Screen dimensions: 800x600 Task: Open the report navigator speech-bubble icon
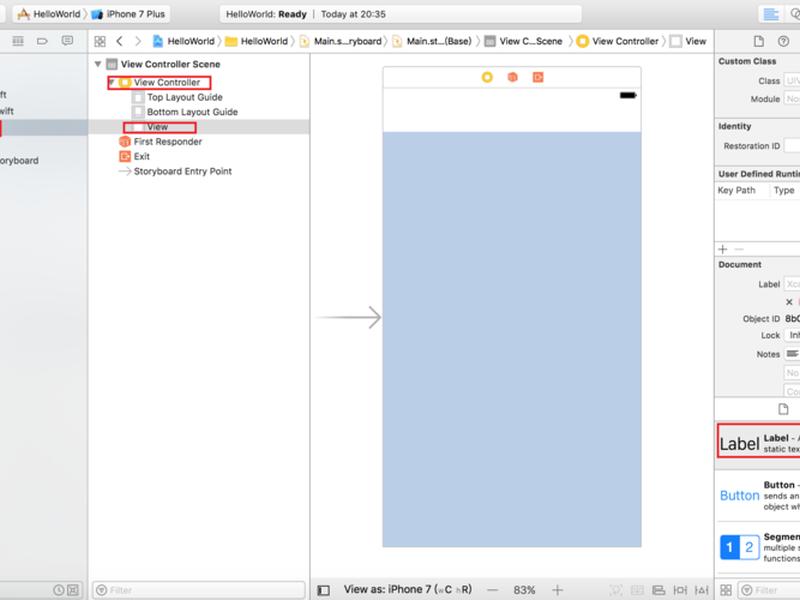[x=67, y=41]
